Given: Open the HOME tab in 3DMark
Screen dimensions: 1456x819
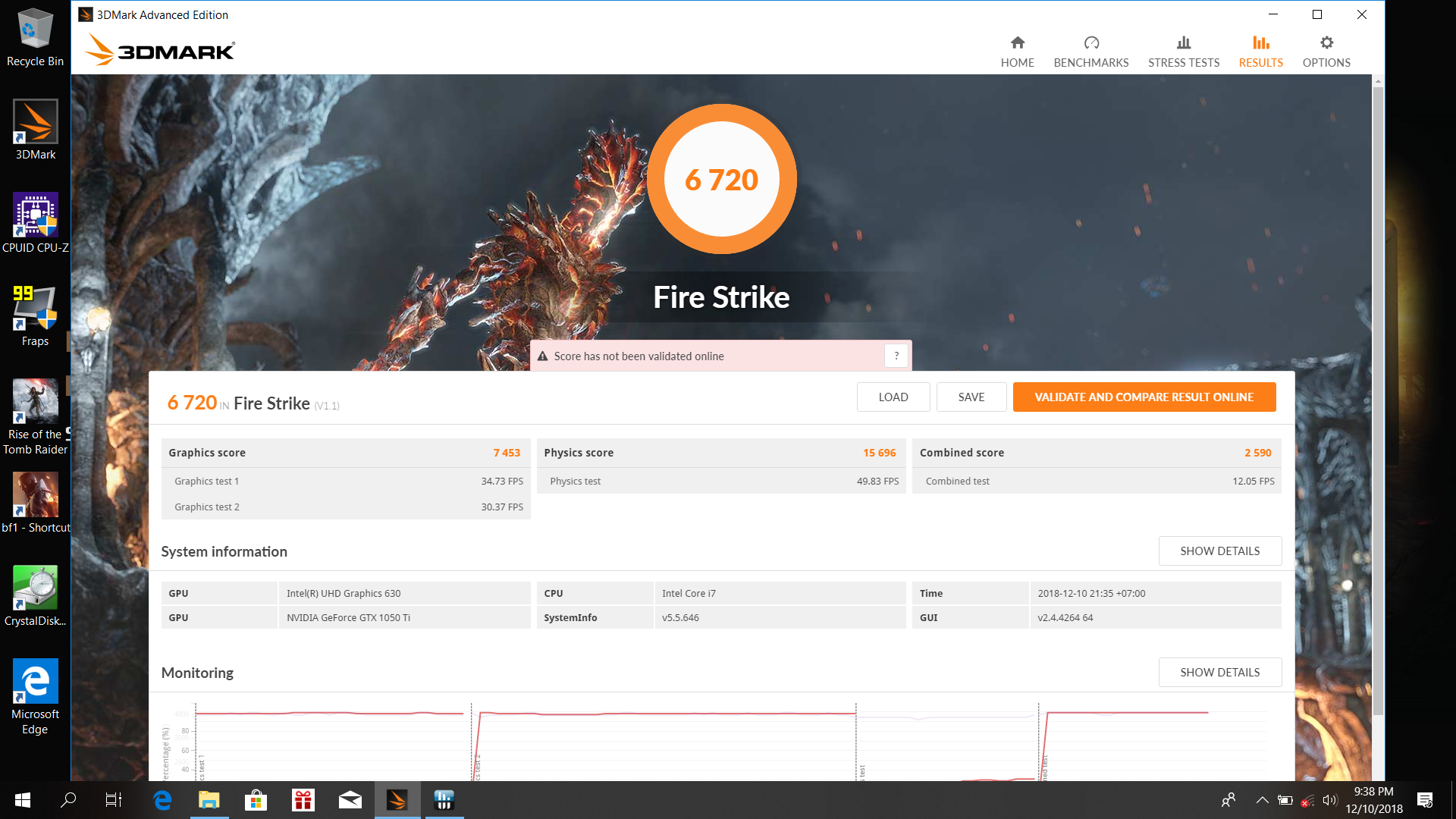Looking at the screenshot, I should click(1017, 52).
